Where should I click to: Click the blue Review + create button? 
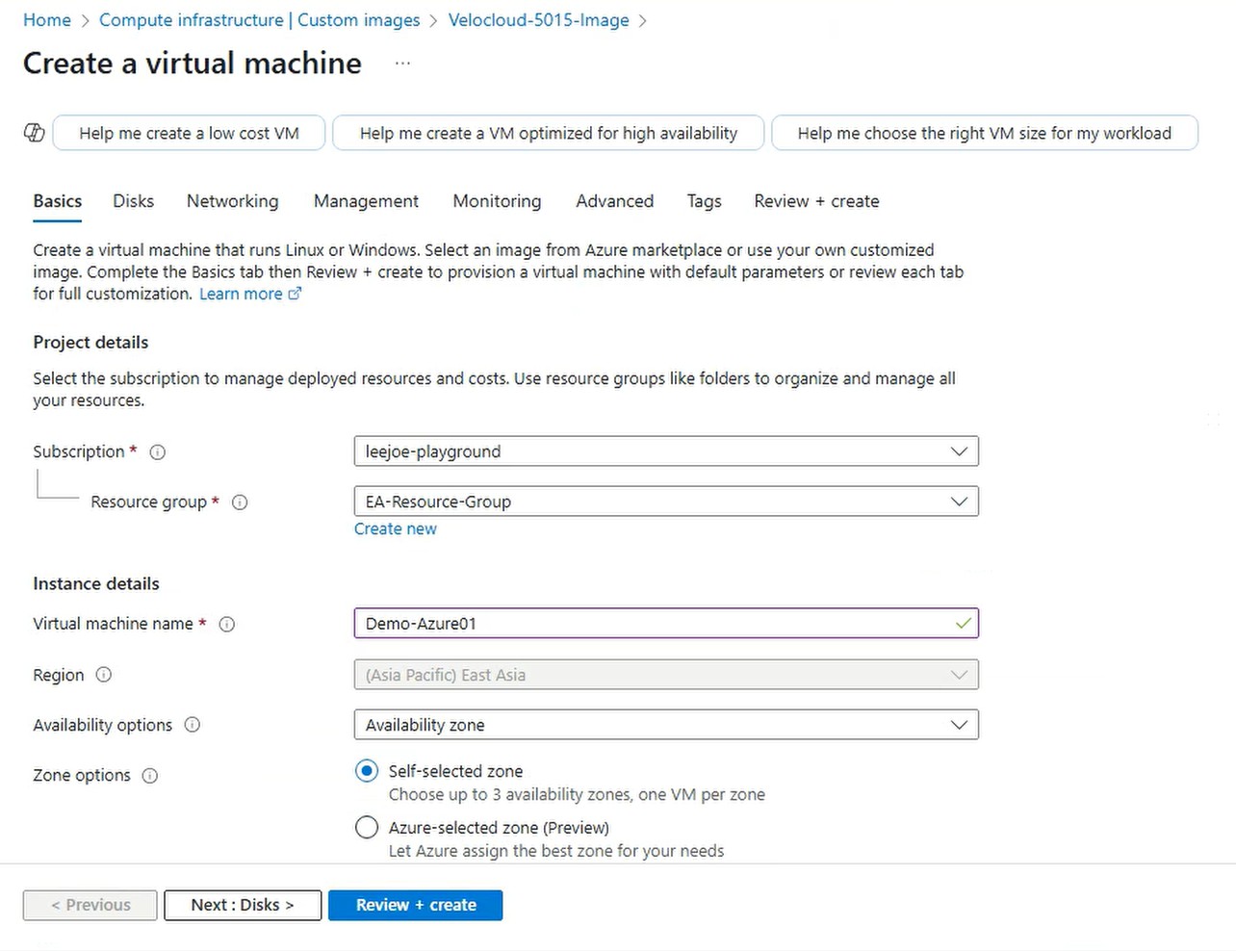pyautogui.click(x=416, y=905)
